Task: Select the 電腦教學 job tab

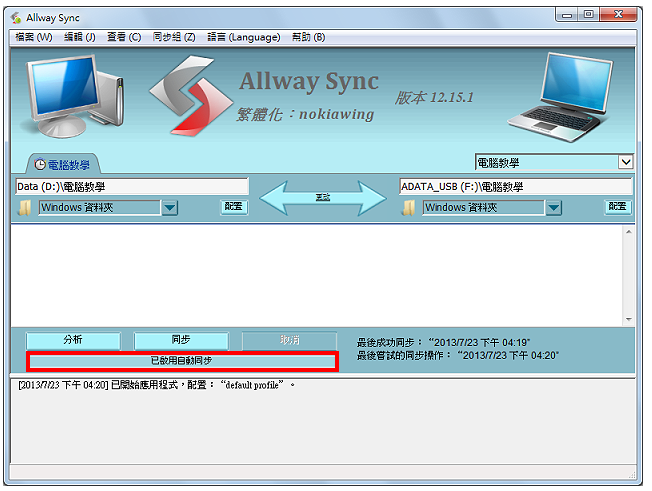Action: [64, 165]
